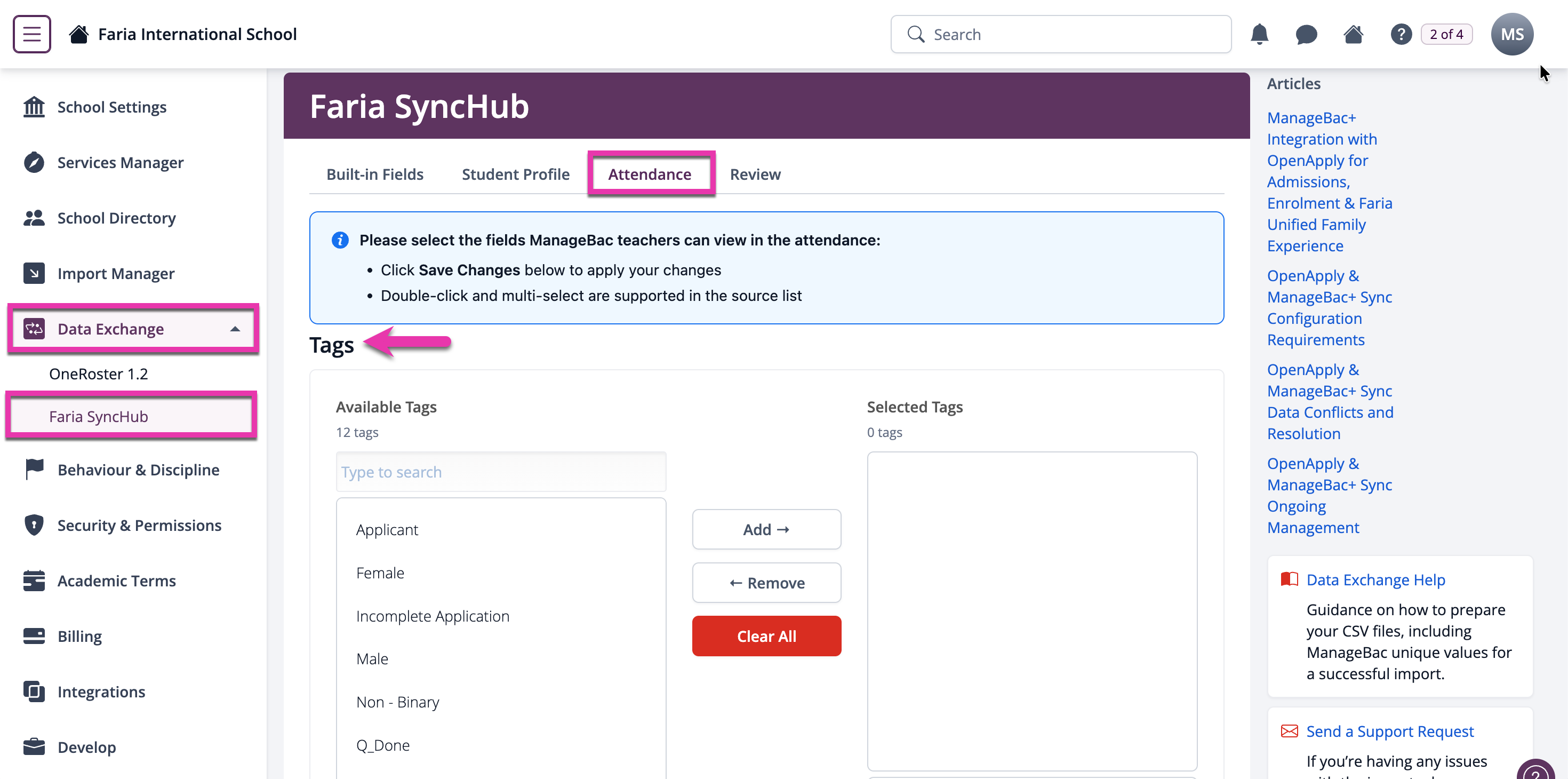This screenshot has height=779, width=1568.
Task: Focus the Type to search tags field
Action: [x=501, y=472]
